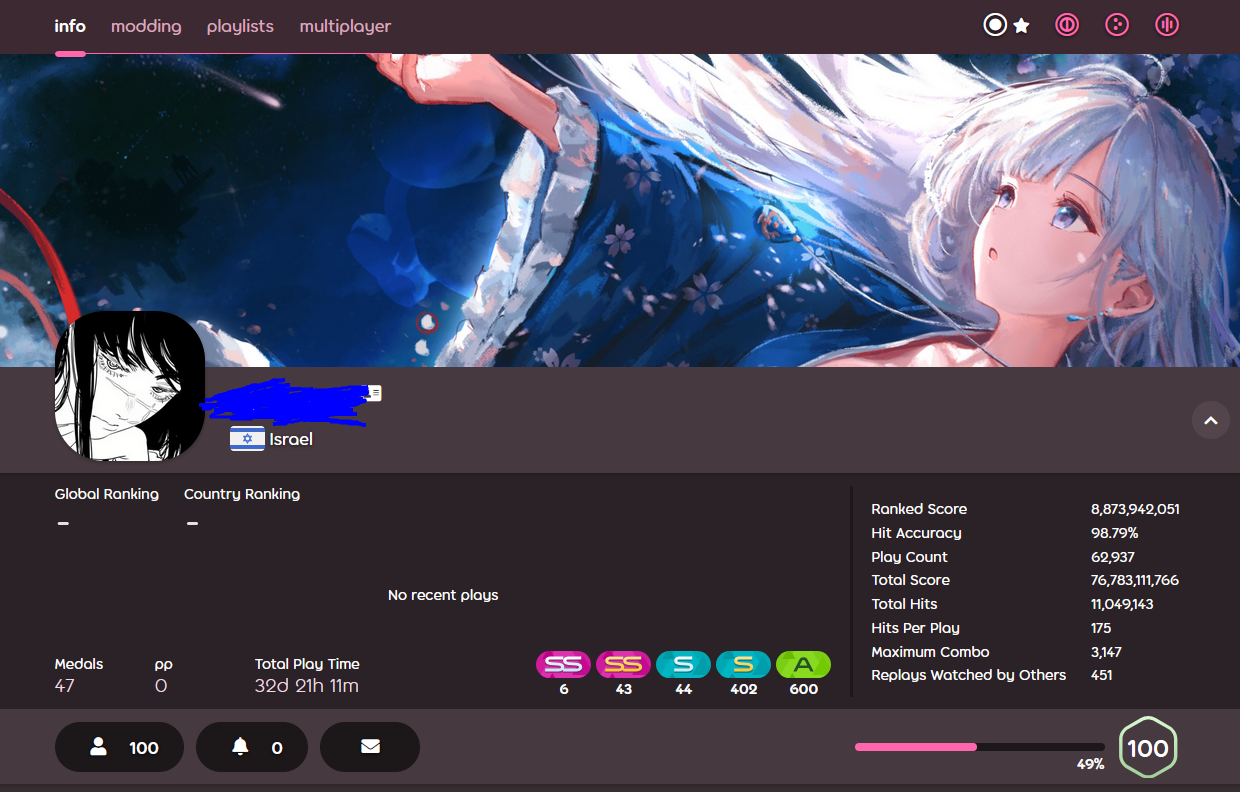Screen dimensions: 1240x792
Task: Click the No recent plays text
Action: coord(443,595)
